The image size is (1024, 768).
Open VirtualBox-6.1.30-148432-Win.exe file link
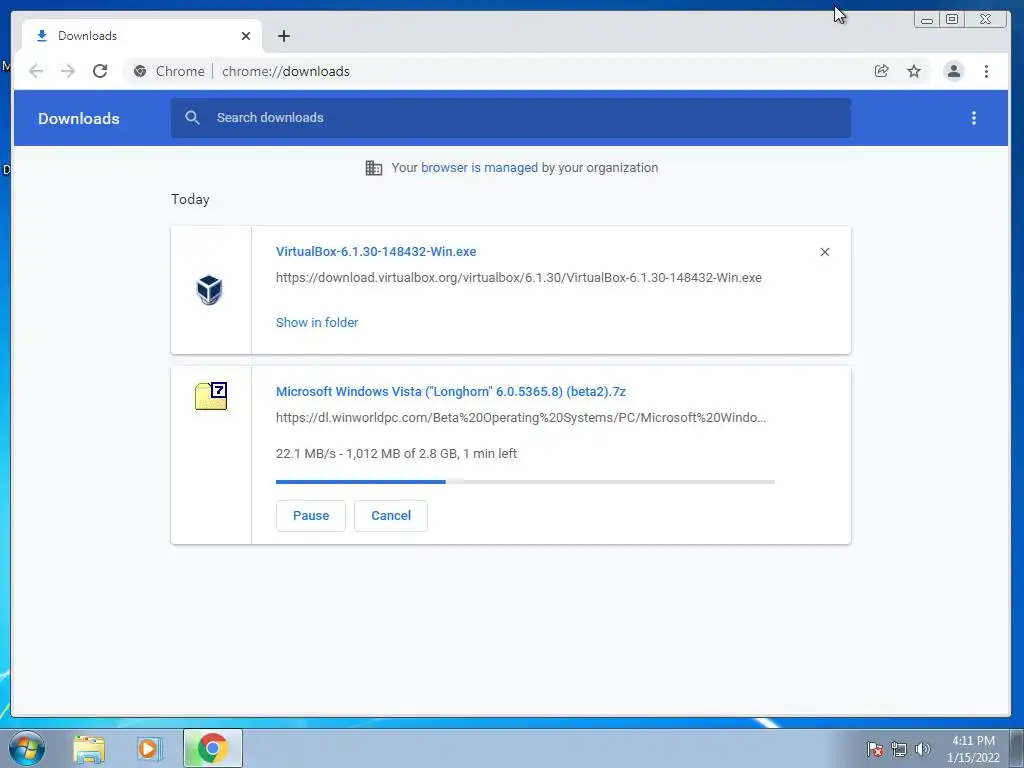(376, 251)
